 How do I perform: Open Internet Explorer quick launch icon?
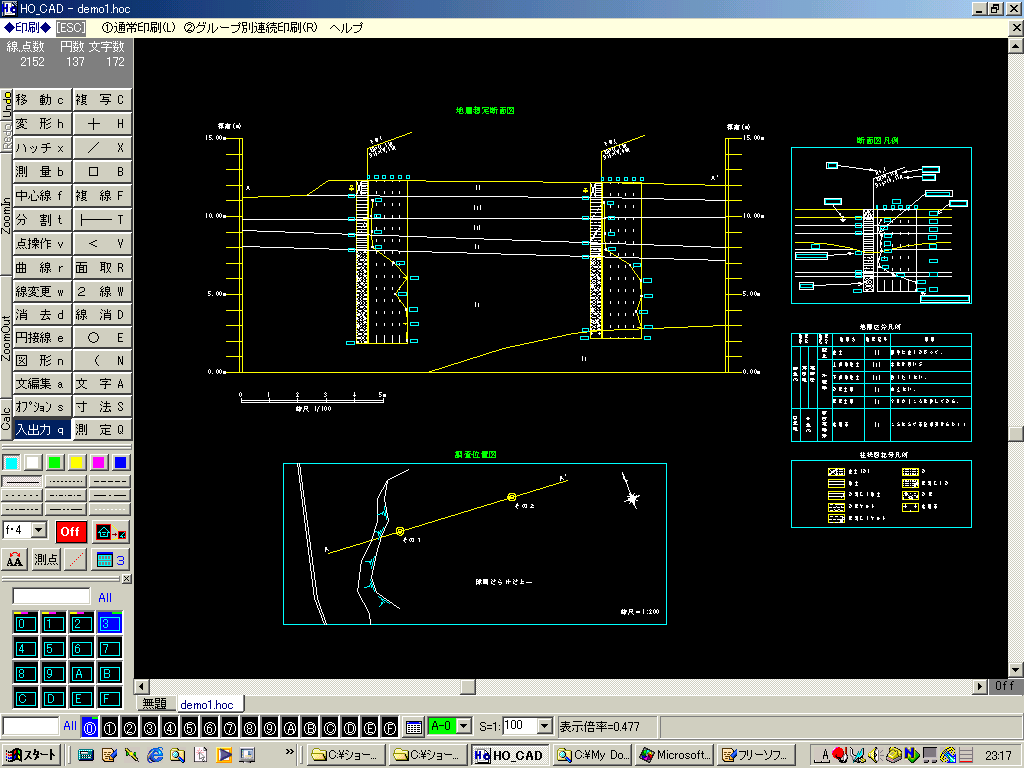click(155, 755)
